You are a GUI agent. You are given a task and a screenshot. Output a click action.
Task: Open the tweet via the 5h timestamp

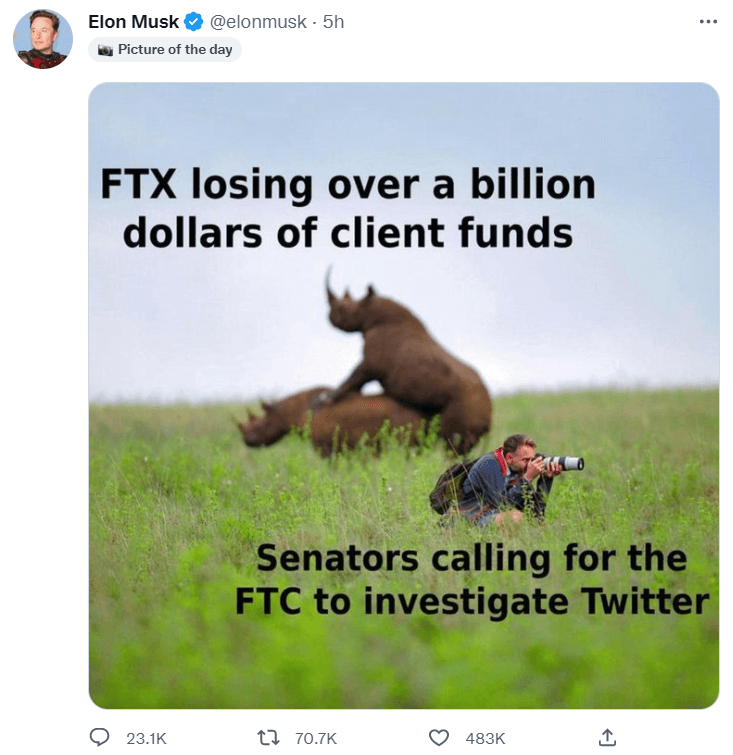333,22
